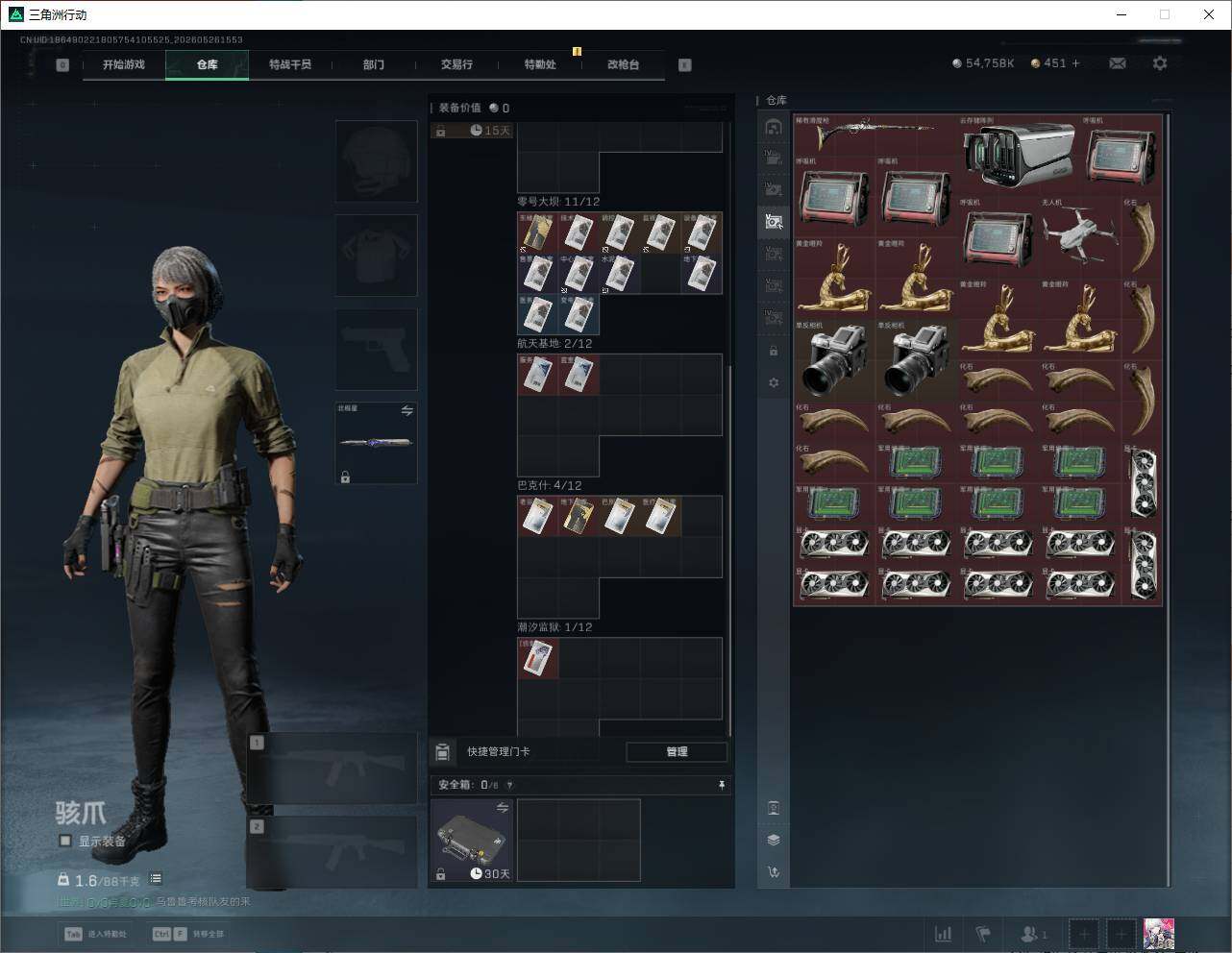Open the mail envelope icon
The height and width of the screenshot is (953, 1232).
click(x=1118, y=63)
